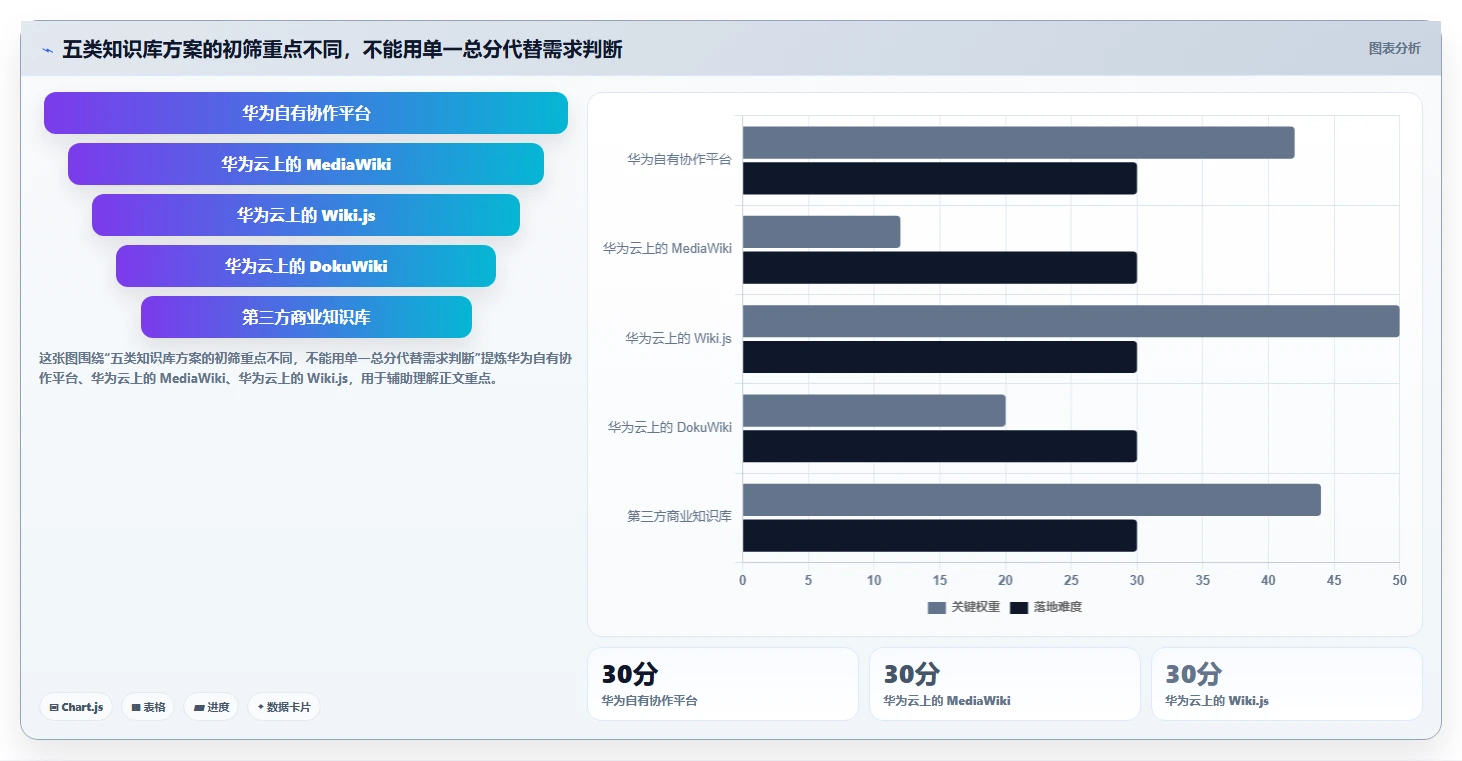Click chart axis label 华为云上的 Wiki.js
The image size is (1462, 761).
(x=678, y=338)
